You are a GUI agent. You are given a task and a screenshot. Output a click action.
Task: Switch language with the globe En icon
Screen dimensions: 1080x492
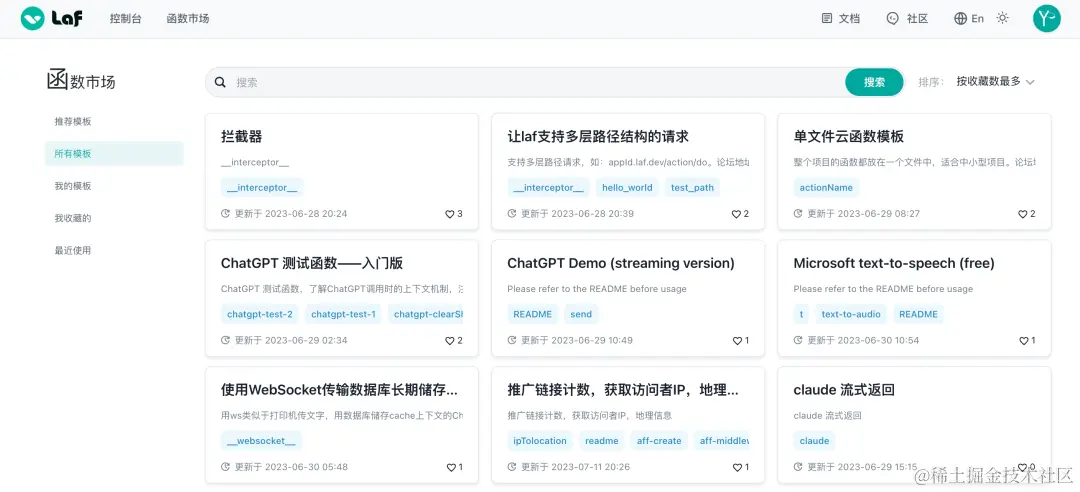[961, 19]
